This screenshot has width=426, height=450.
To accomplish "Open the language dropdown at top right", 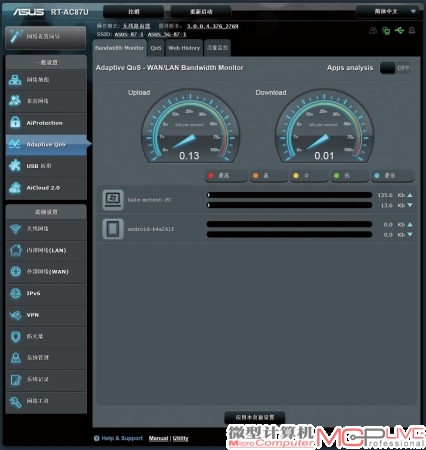I will [x=388, y=12].
